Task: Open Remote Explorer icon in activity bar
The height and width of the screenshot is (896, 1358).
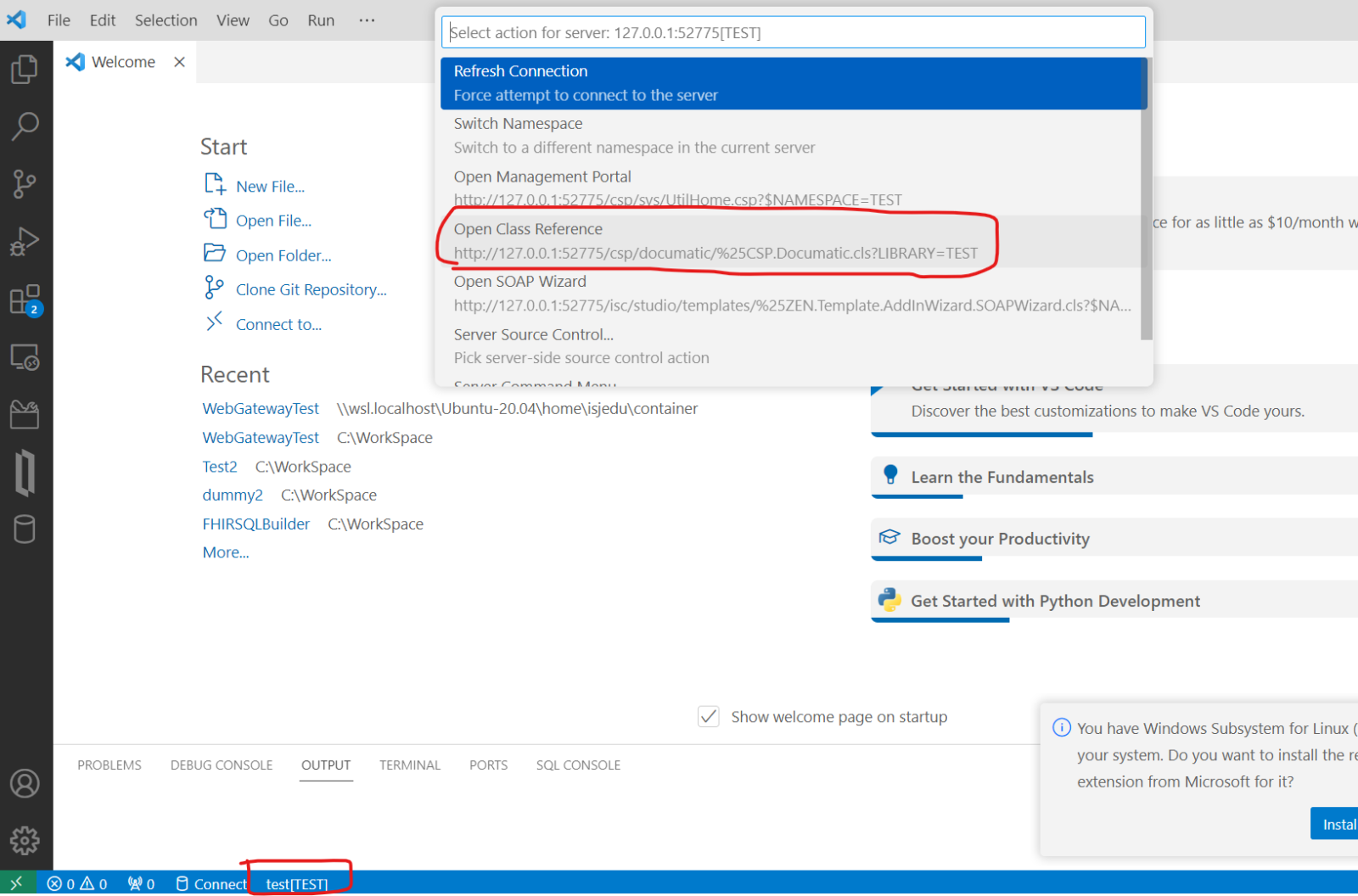Action: 25,357
